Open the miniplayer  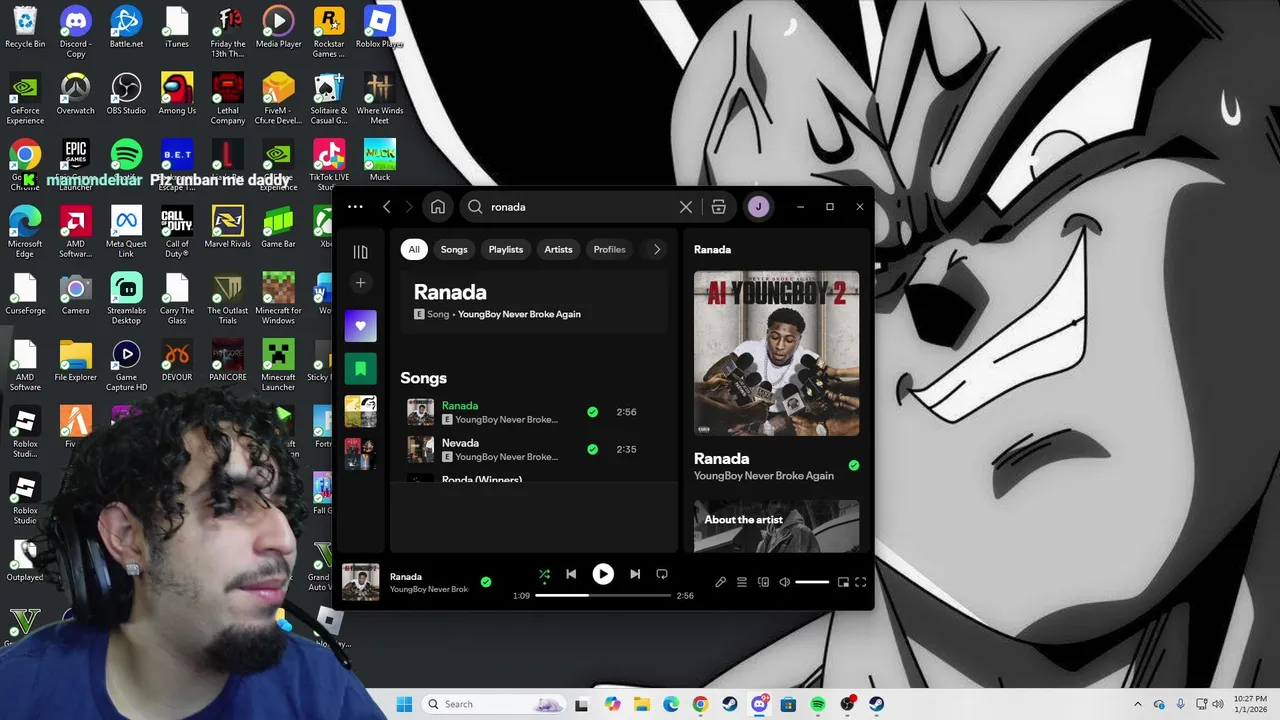843,582
